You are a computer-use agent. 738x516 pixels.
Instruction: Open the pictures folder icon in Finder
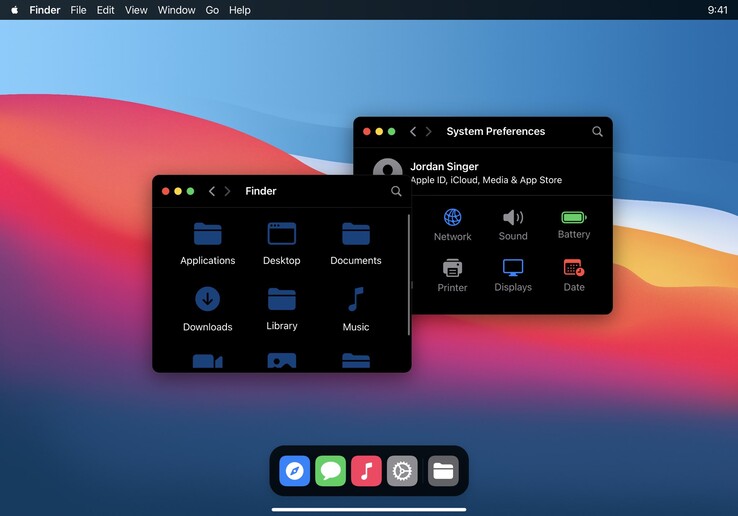click(x=281, y=361)
